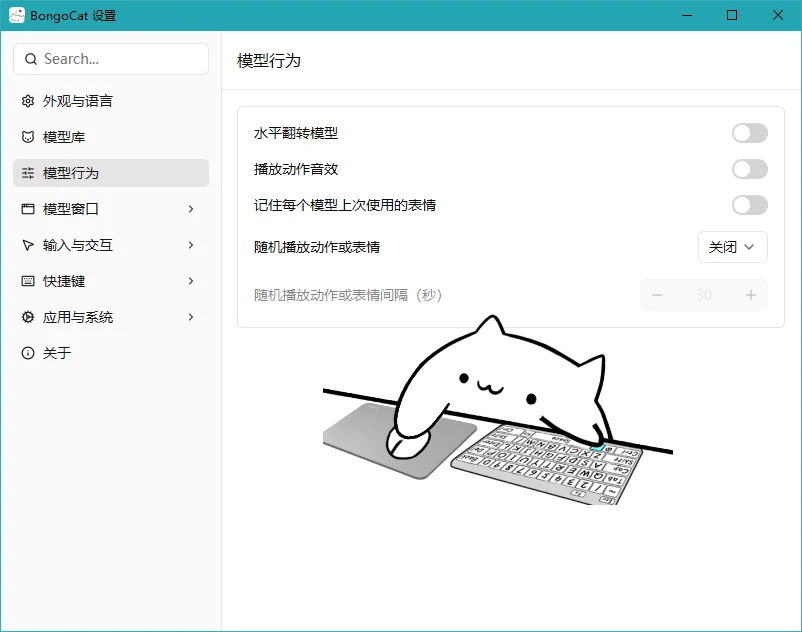
Task: Click the window icon beside 模型窗口
Action: (x=28, y=209)
